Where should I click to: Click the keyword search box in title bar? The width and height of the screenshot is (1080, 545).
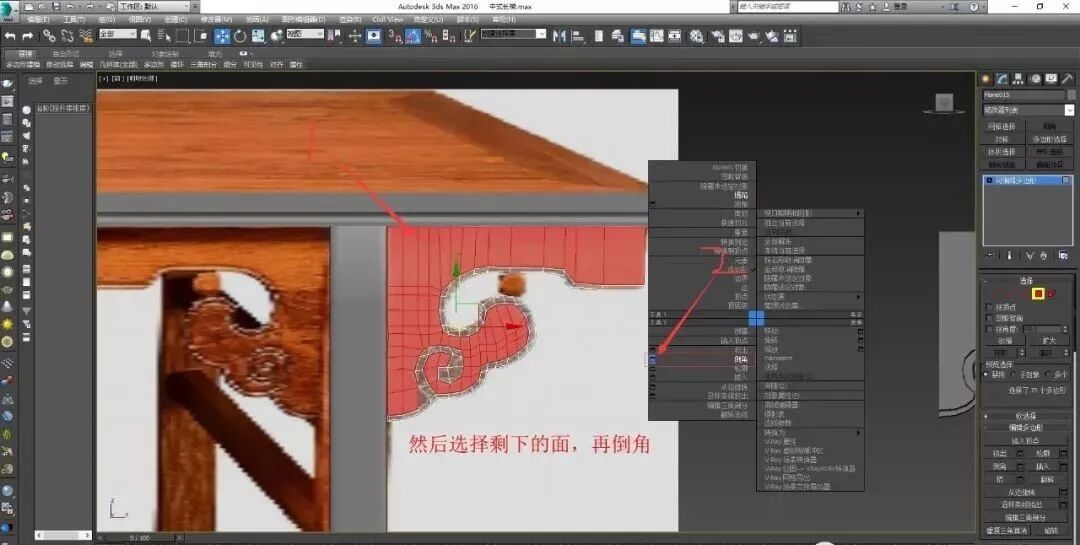coord(788,6)
